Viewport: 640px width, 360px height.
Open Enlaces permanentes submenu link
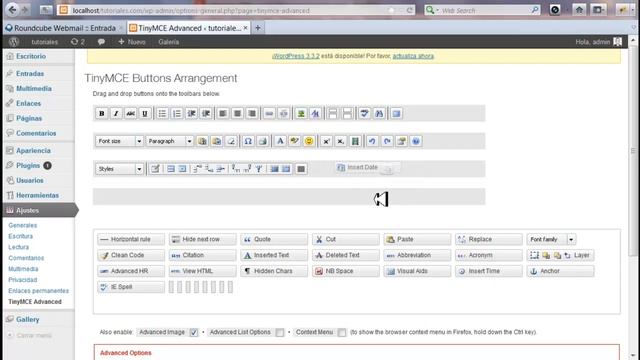(x=38, y=291)
